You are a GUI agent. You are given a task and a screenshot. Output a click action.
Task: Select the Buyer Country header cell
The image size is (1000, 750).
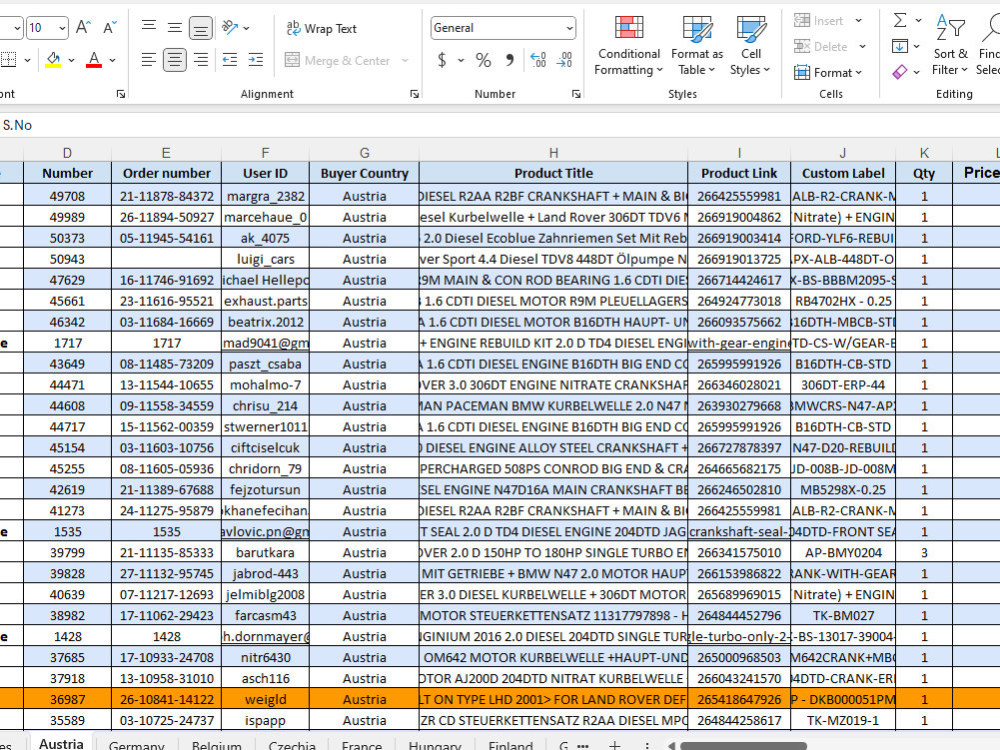pos(364,173)
